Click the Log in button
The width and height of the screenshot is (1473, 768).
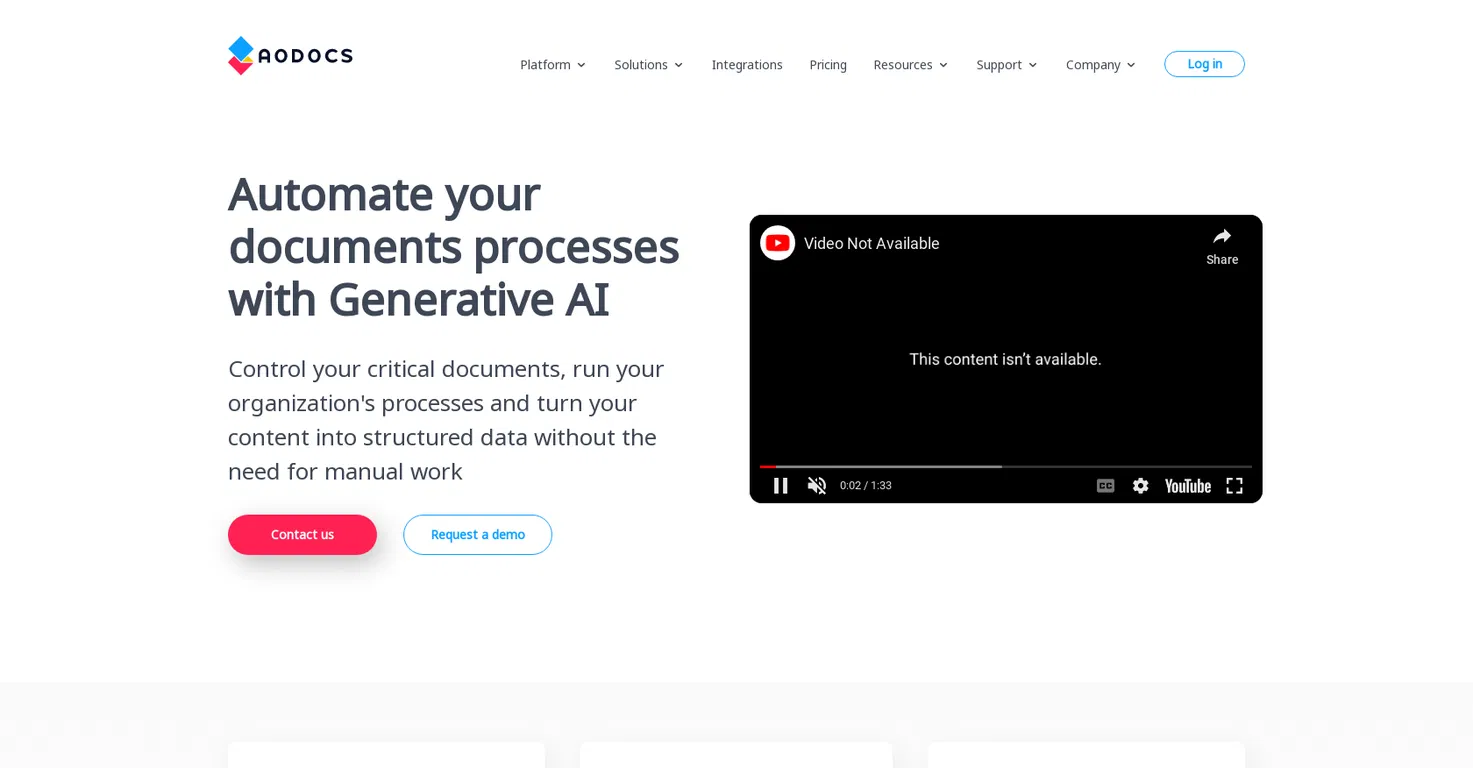[x=1204, y=64]
